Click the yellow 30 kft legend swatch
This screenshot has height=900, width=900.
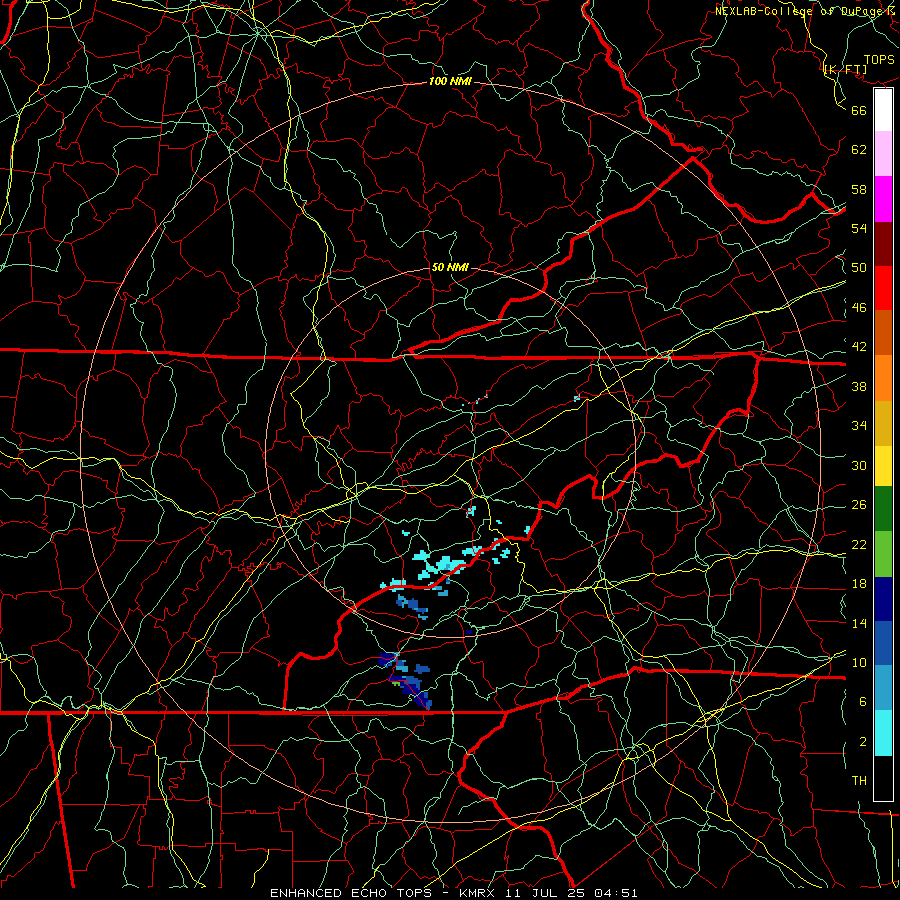(883, 465)
